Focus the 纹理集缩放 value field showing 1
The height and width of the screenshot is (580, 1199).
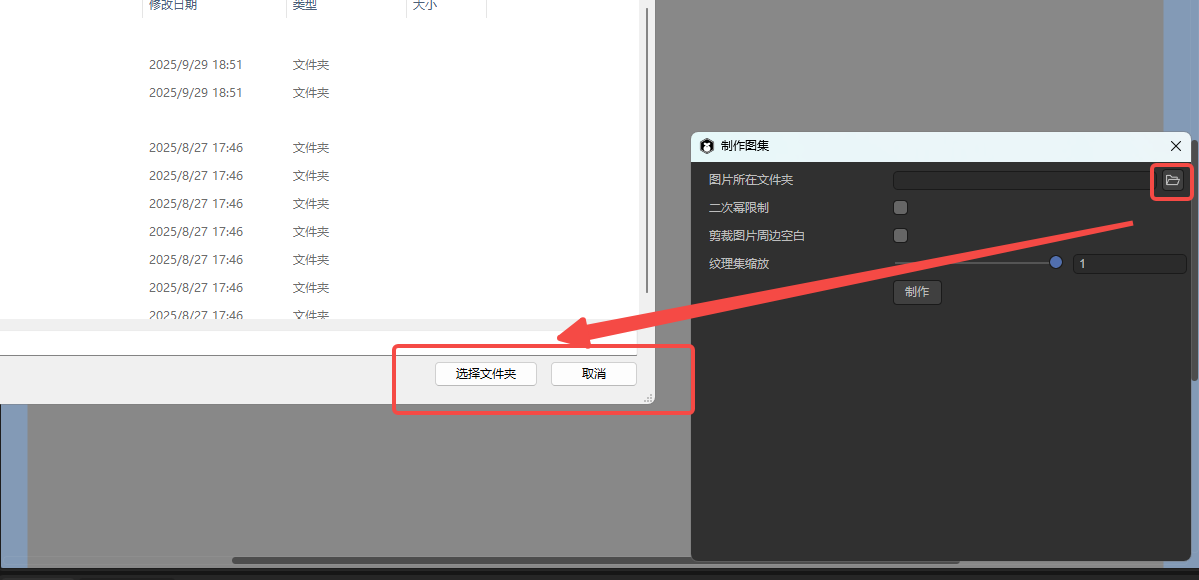(x=1128, y=264)
